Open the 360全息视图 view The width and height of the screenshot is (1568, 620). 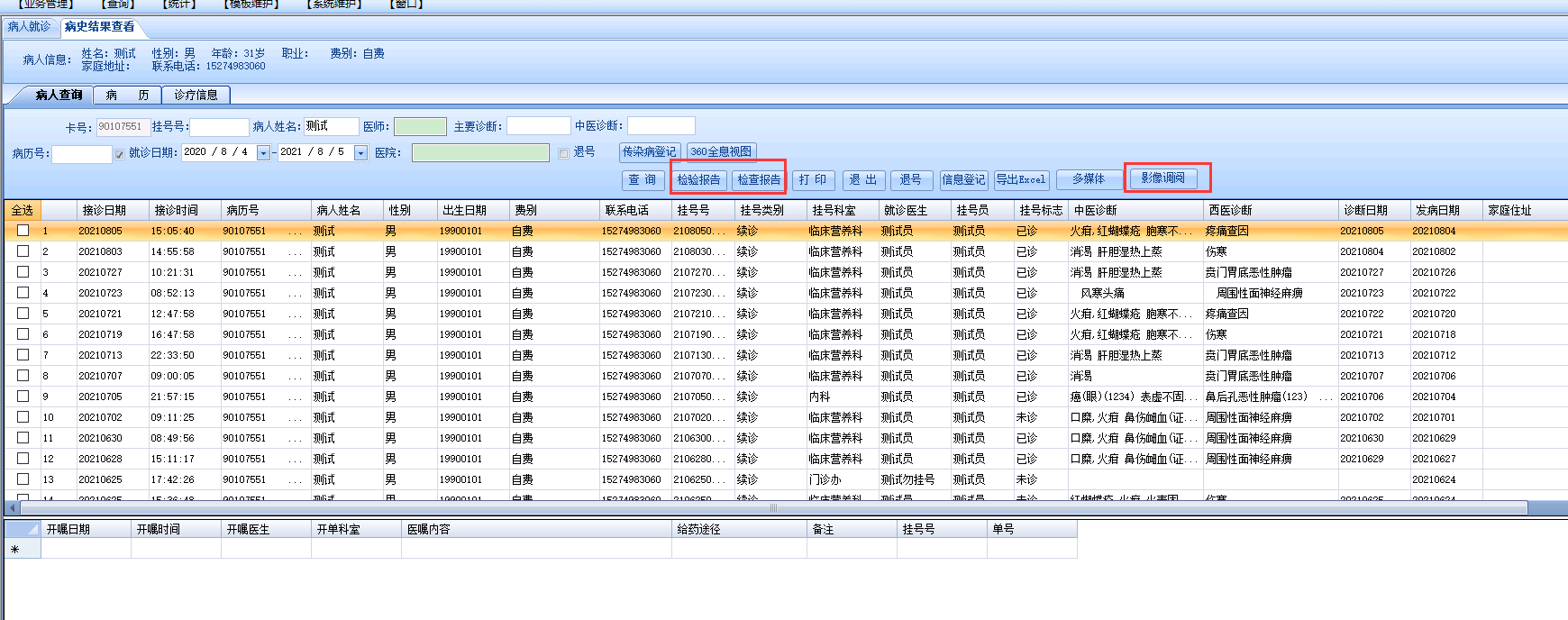[x=720, y=152]
